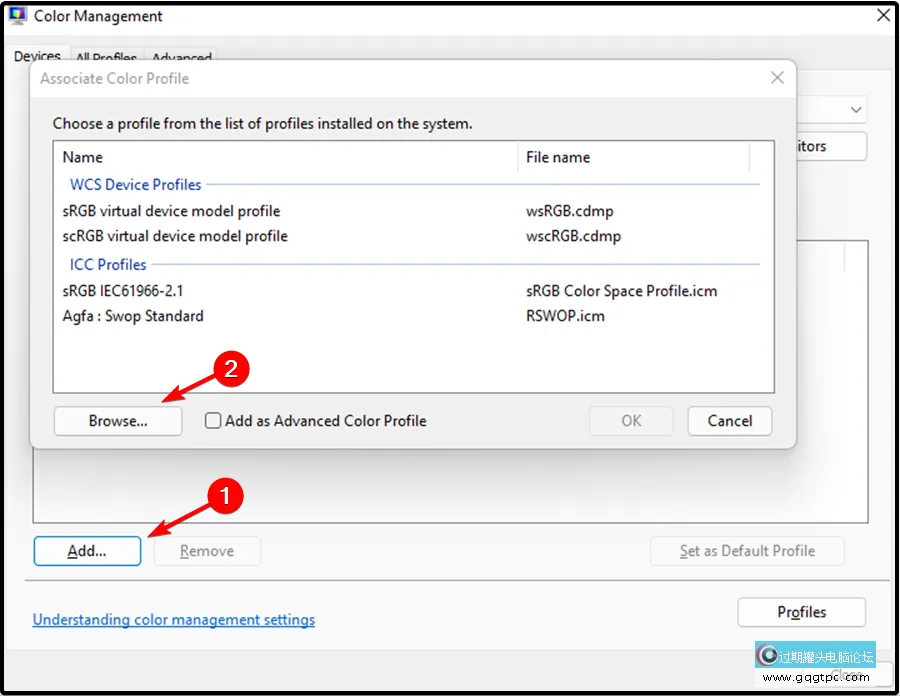
Task: Open the Profiles button menu
Action: pos(801,612)
